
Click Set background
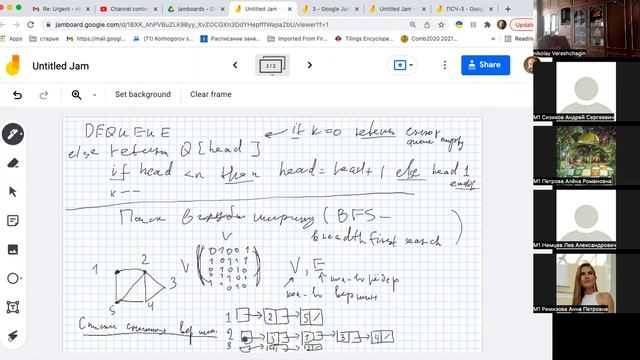tap(143, 94)
